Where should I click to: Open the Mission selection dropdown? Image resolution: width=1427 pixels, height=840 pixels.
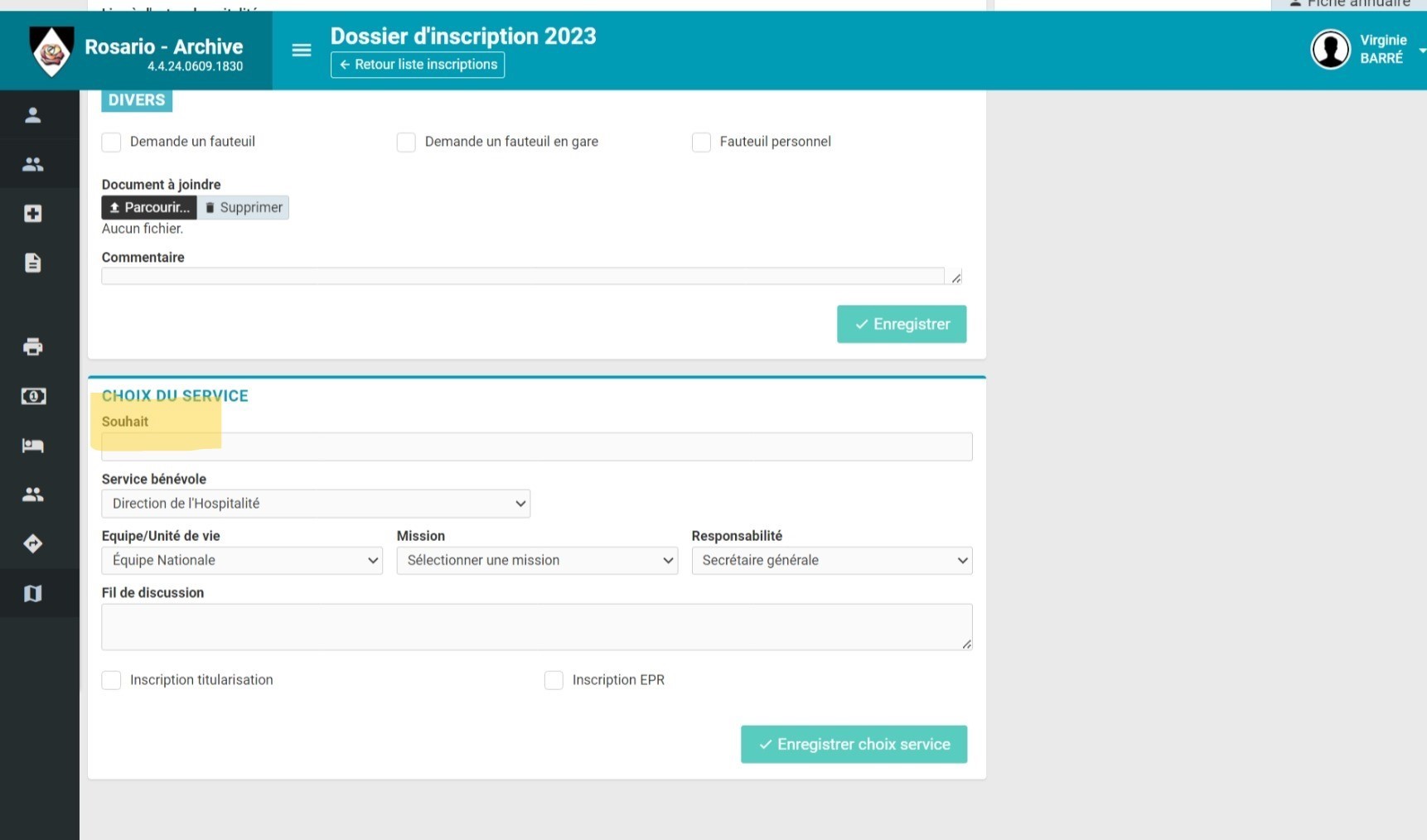coord(537,561)
